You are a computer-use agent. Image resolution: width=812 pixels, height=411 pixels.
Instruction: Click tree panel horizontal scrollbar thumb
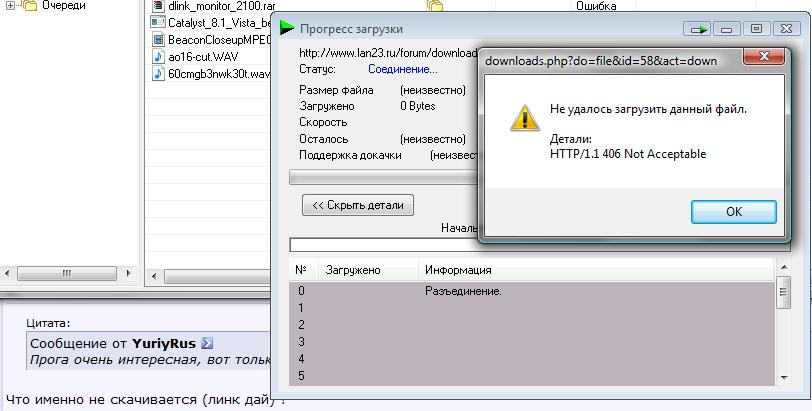tap(67, 273)
